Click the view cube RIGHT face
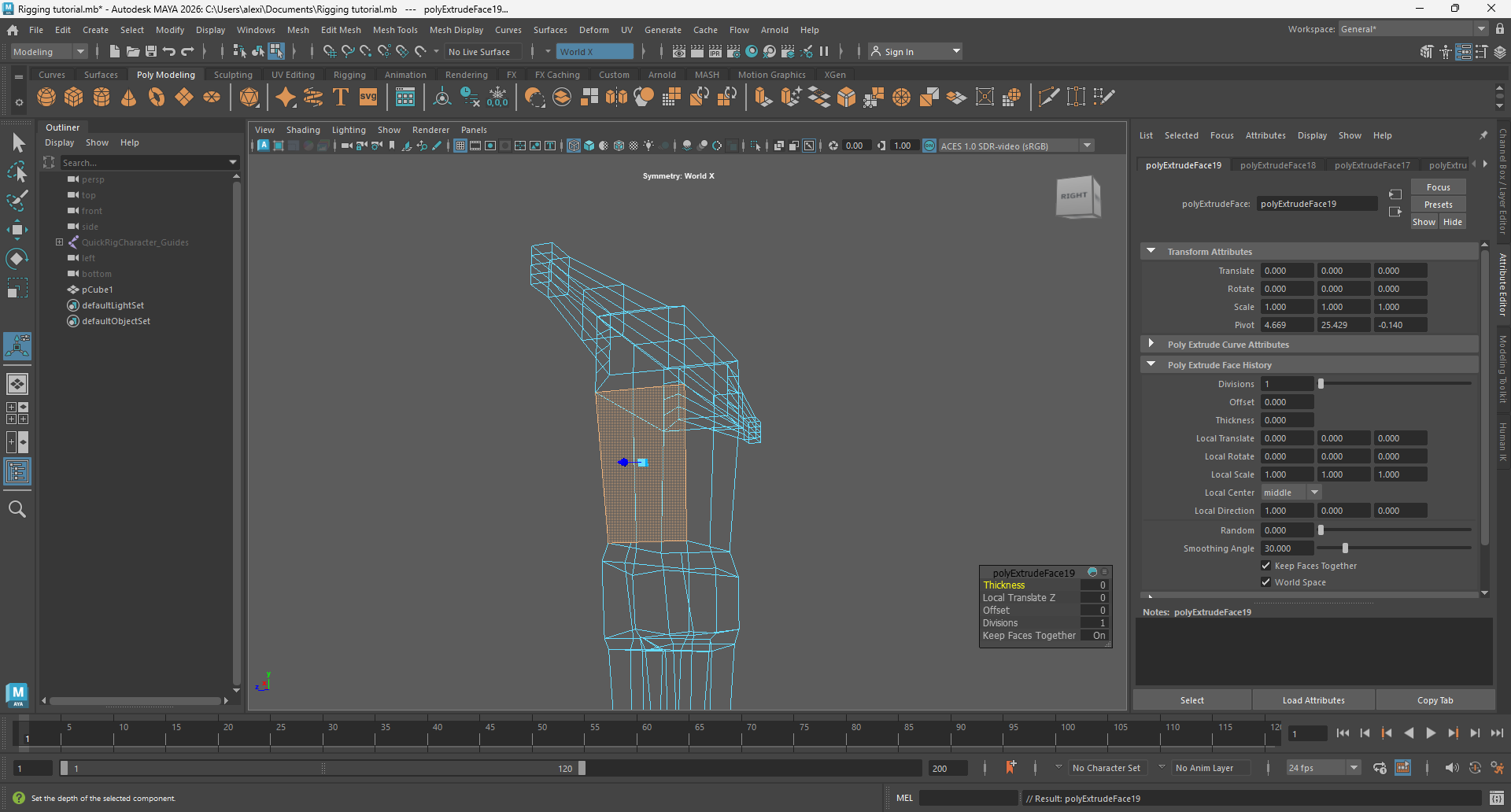This screenshot has height=812, width=1511. coord(1074,196)
